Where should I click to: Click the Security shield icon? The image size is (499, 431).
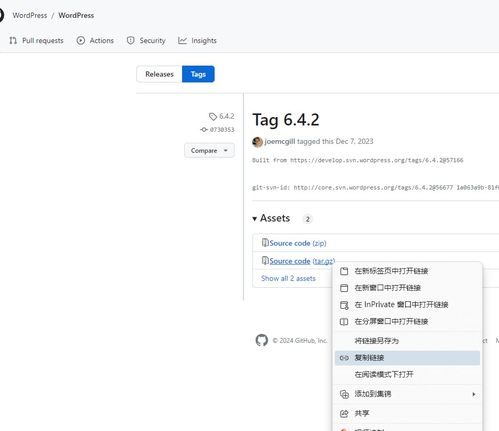click(x=131, y=41)
